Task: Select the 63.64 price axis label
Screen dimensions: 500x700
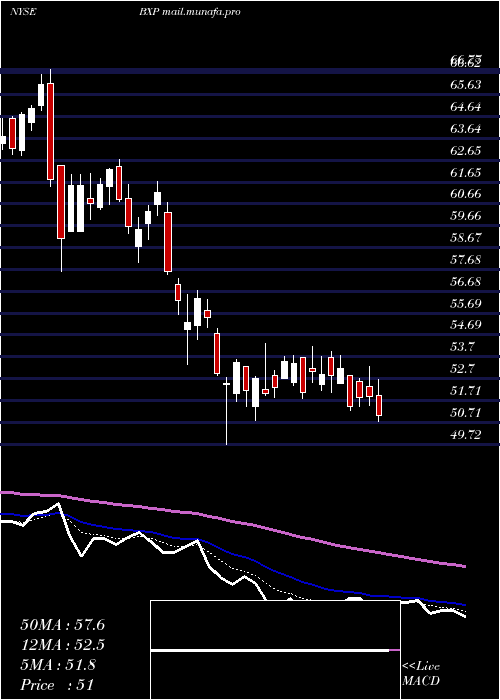Action: coord(466,129)
